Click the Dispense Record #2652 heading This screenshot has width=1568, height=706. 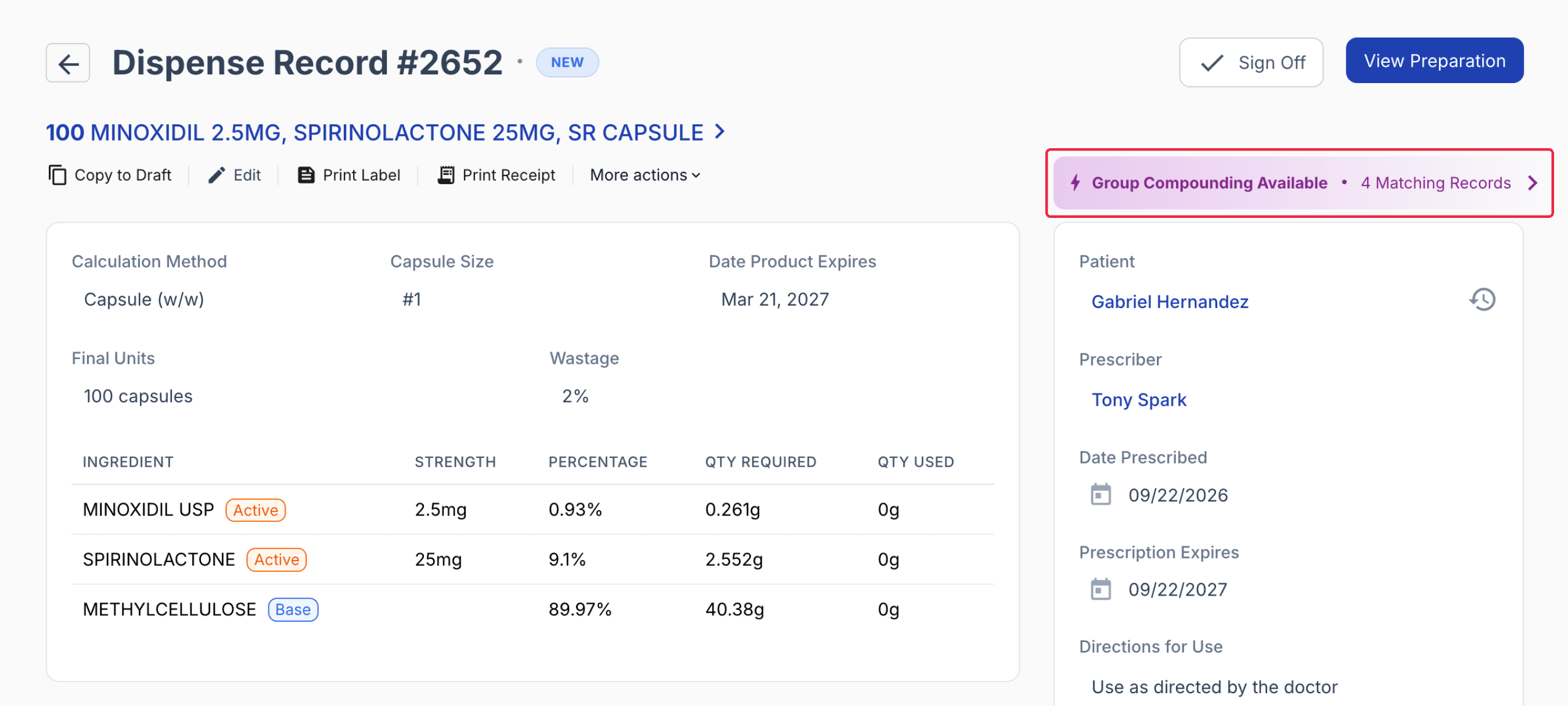pyautogui.click(x=307, y=62)
